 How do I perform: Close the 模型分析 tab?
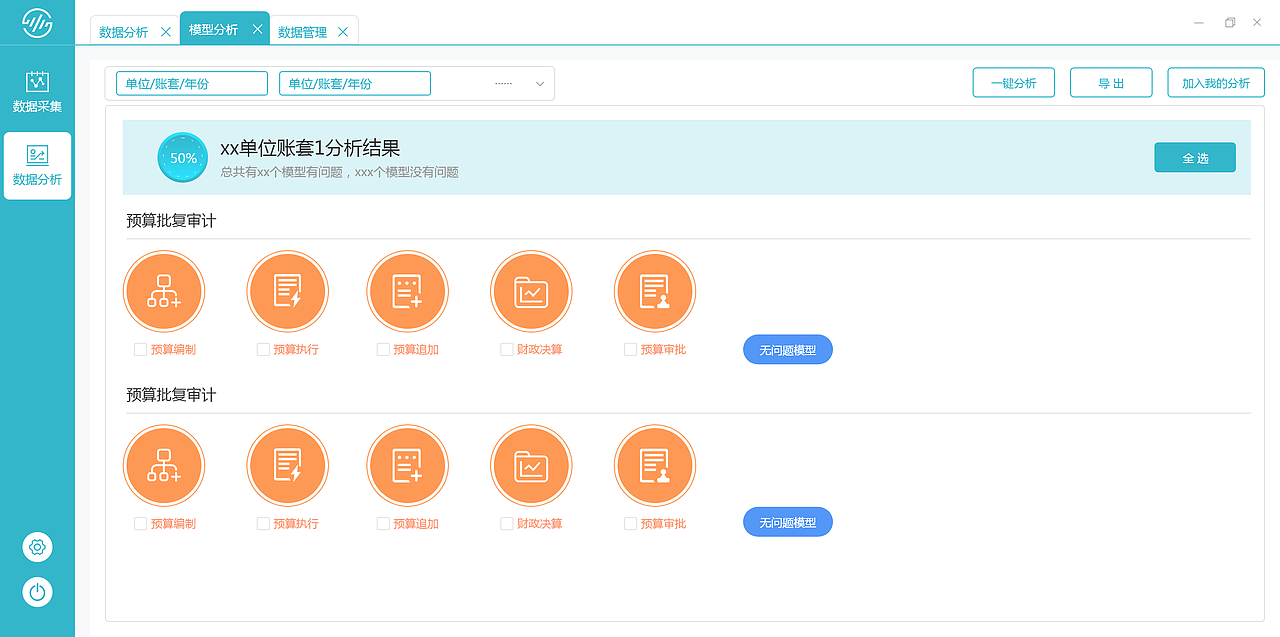pos(257,30)
